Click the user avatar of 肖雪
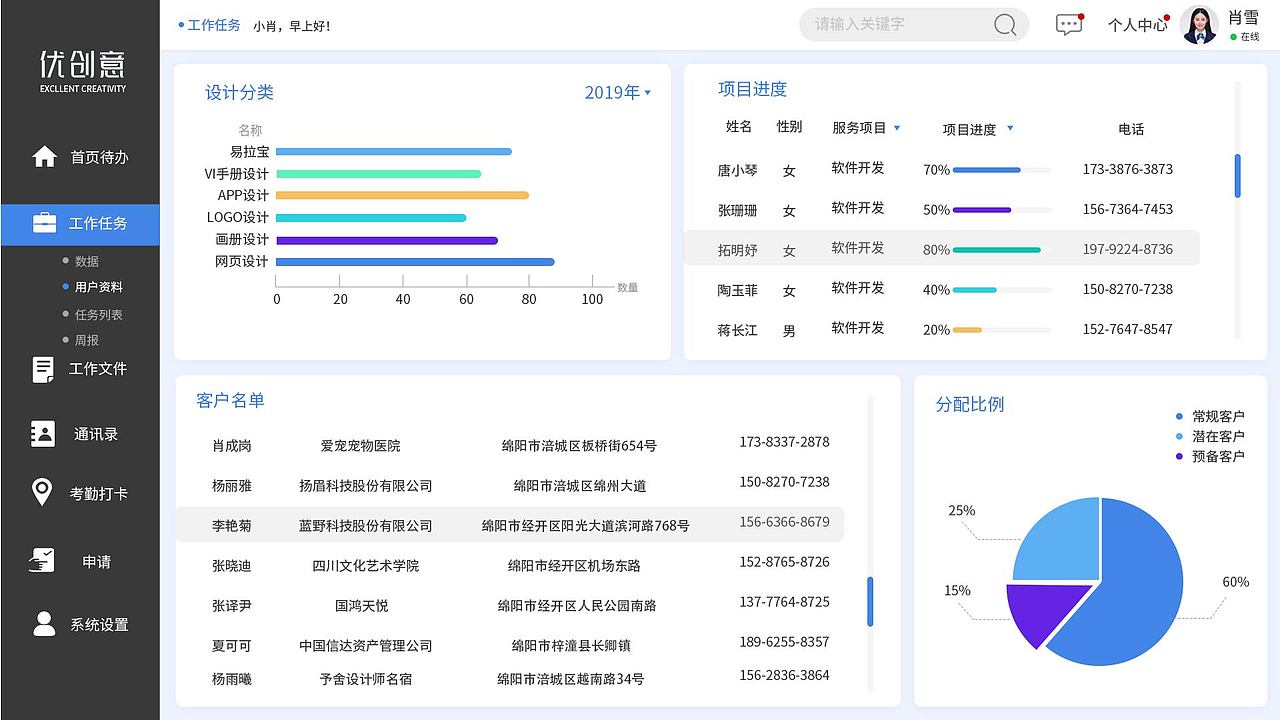The height and width of the screenshot is (720, 1280). 1199,25
